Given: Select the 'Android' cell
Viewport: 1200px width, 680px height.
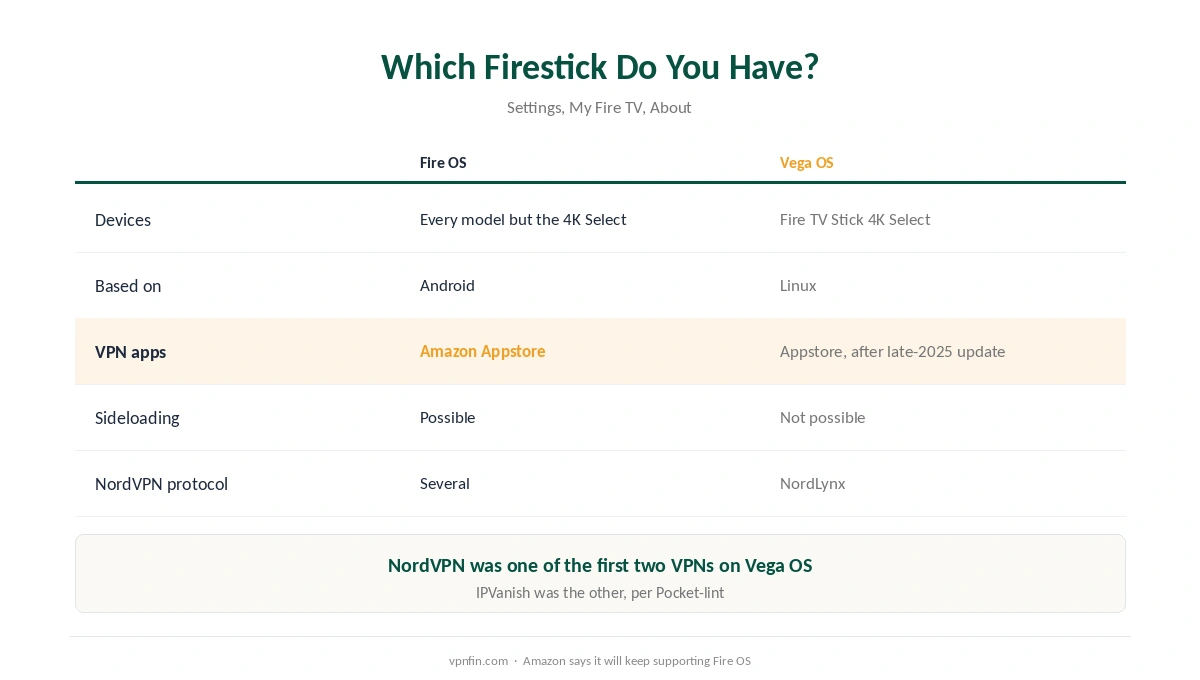Looking at the screenshot, I should 447,286.
